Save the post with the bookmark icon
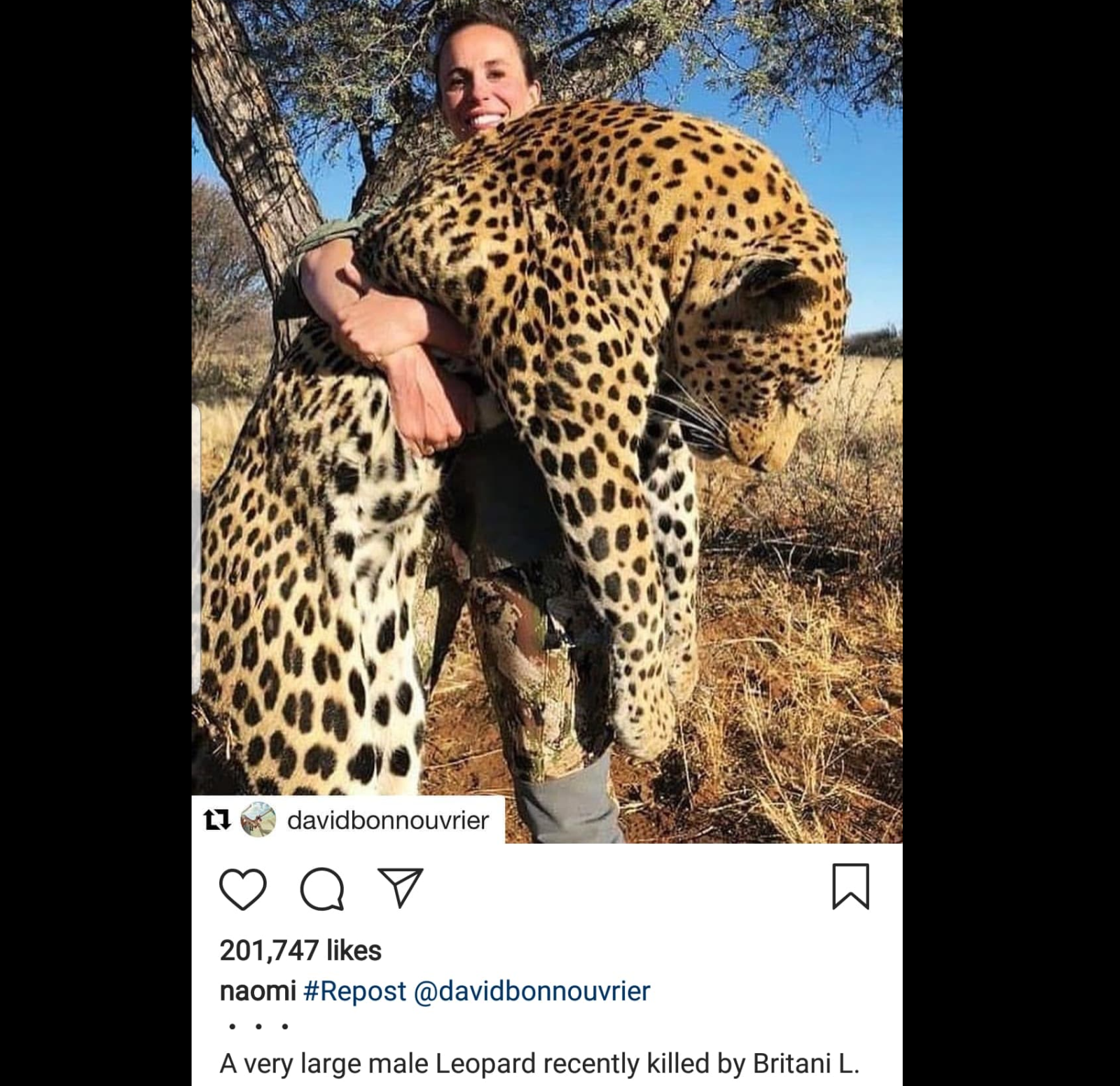Viewport: 1120px width, 1086px height. pyautogui.click(x=850, y=886)
